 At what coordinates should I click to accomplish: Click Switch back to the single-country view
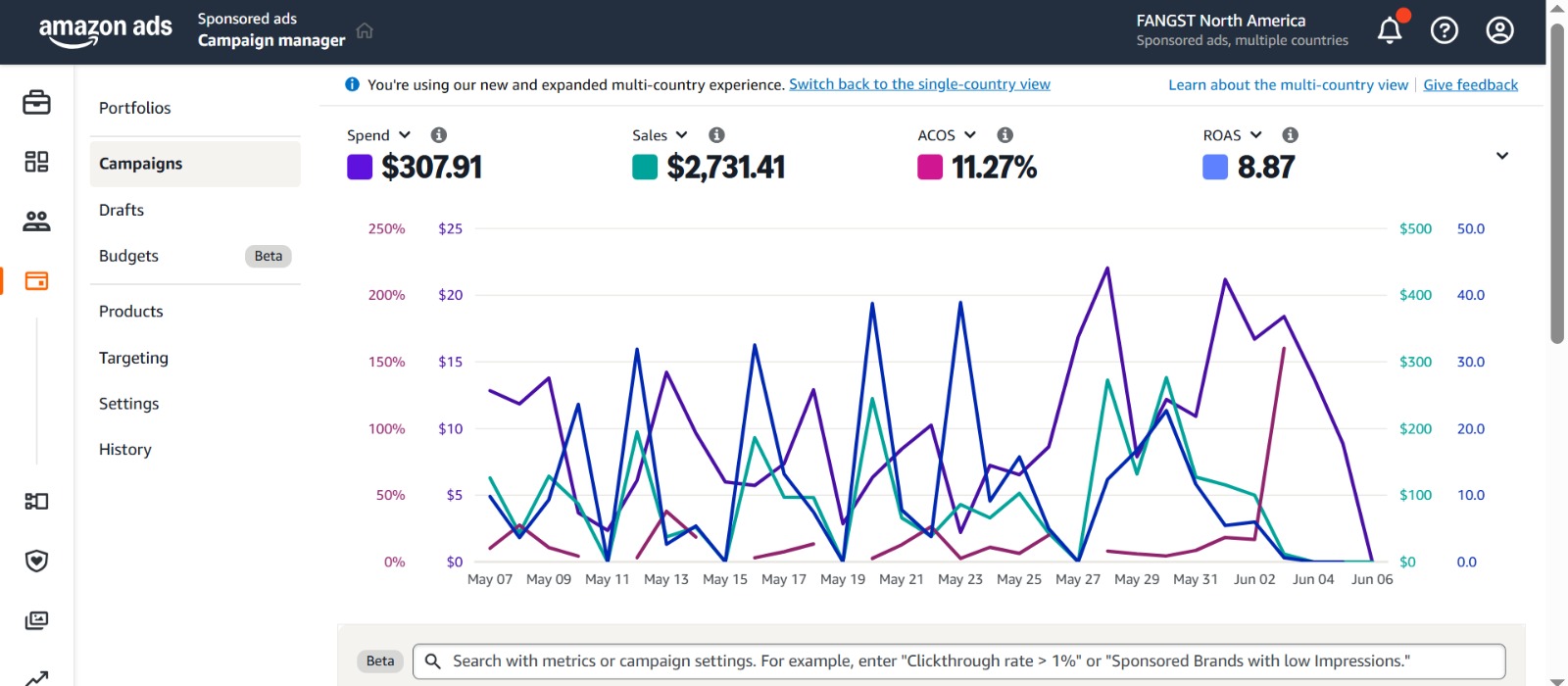pos(919,84)
